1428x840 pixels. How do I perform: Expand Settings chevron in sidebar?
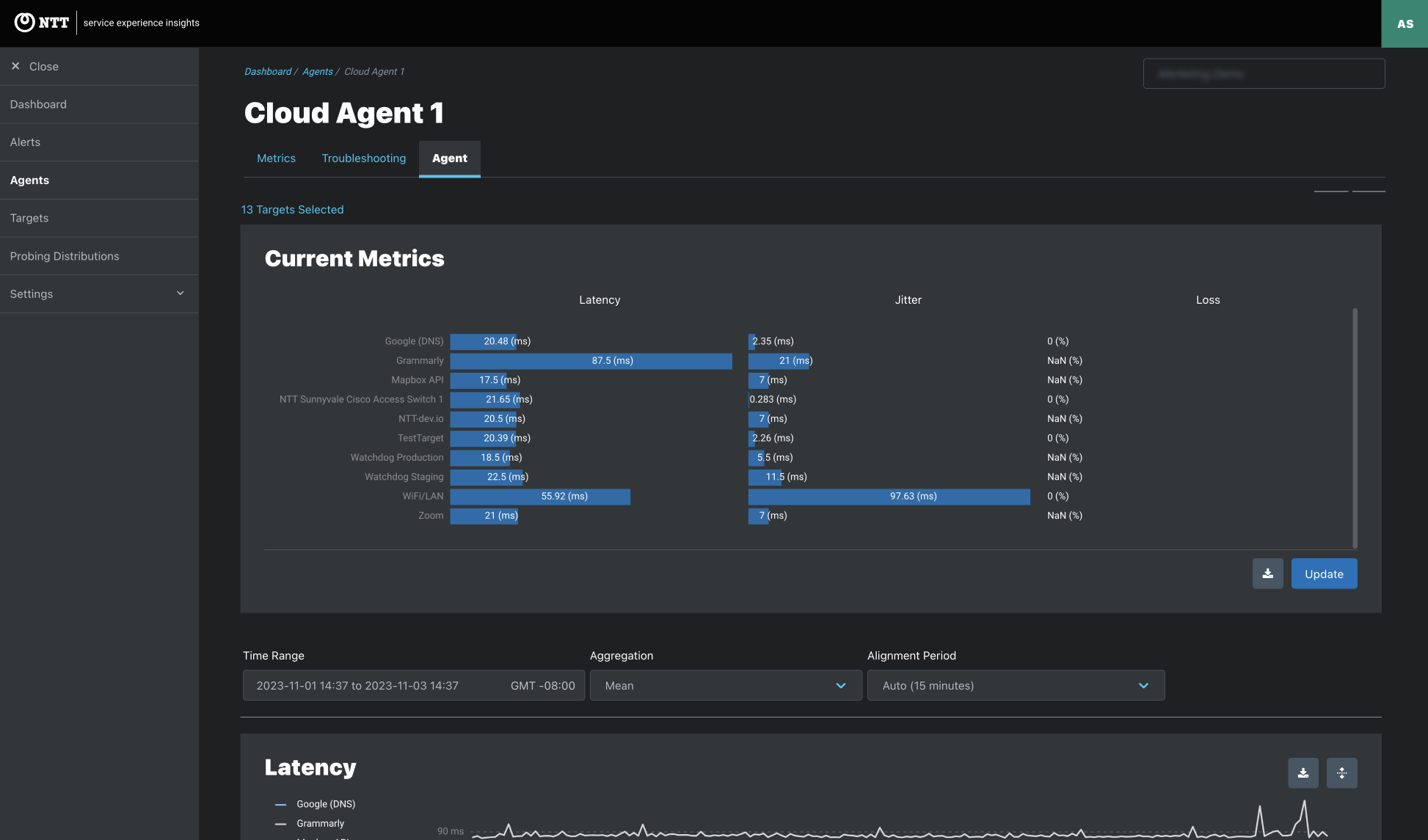[x=181, y=293]
